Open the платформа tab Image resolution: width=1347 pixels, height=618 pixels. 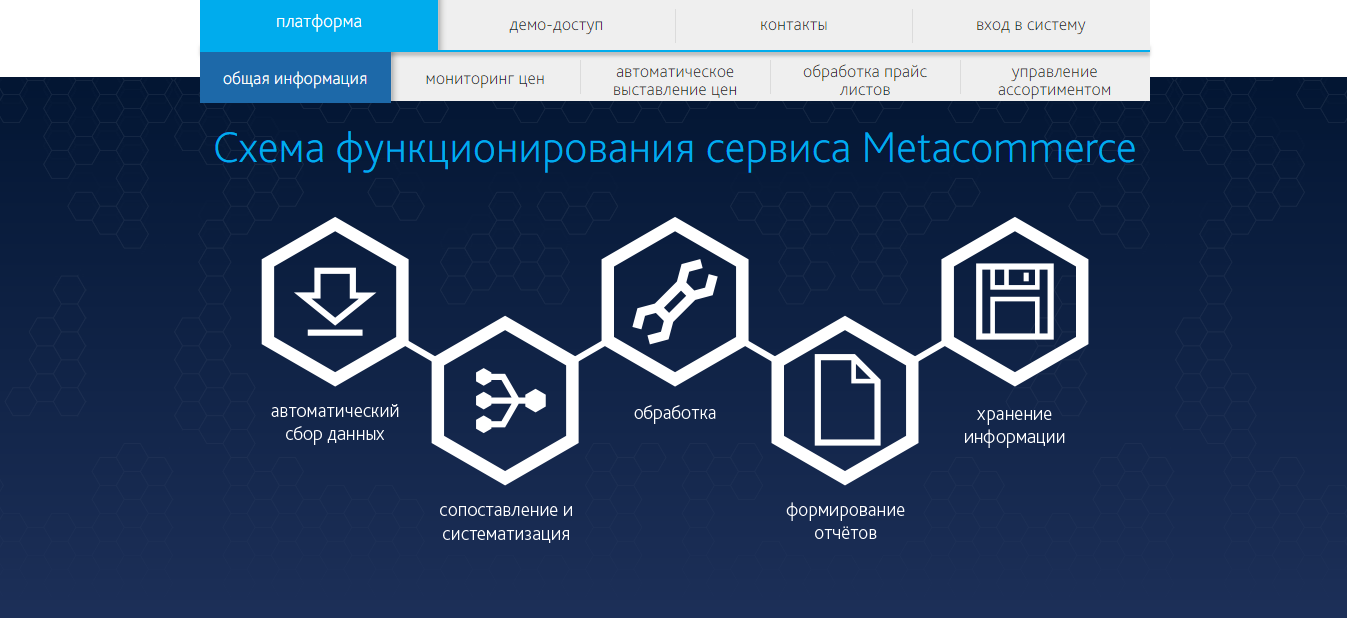coord(319,25)
